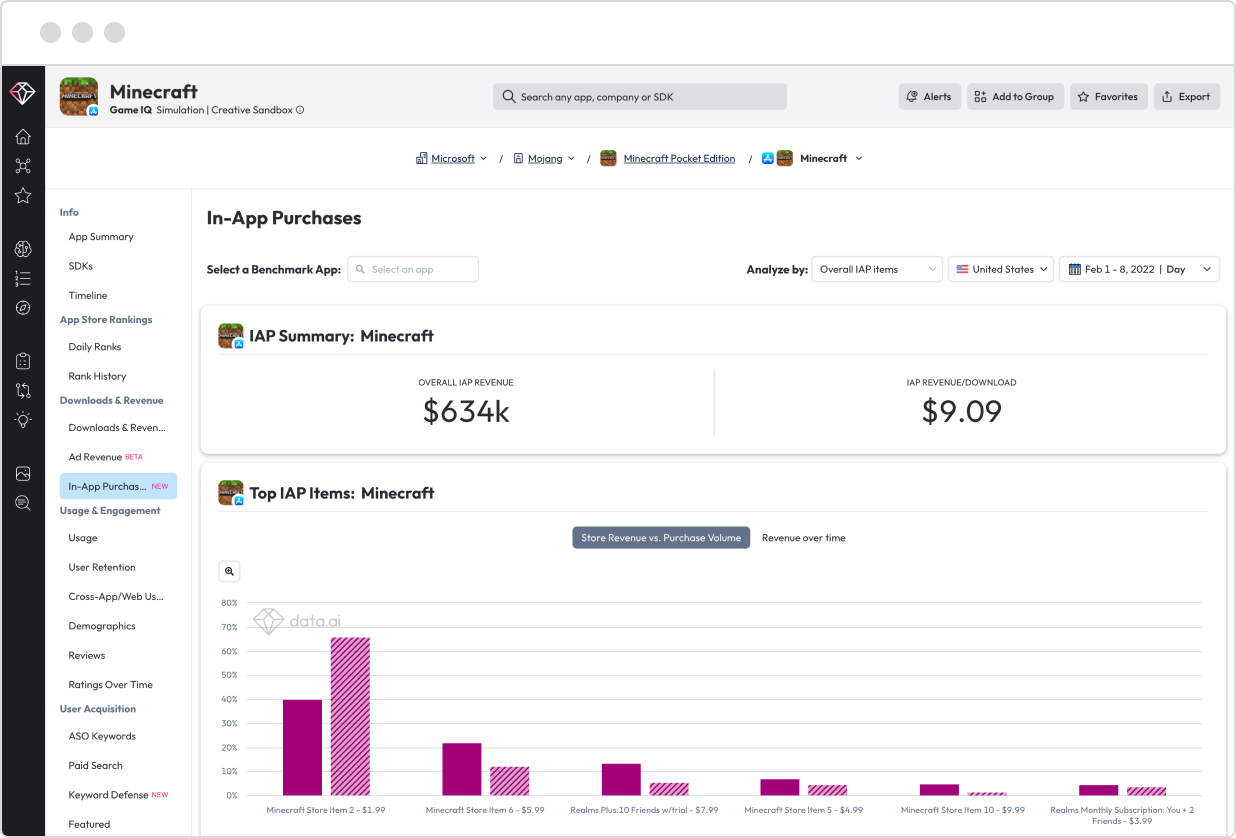Export the In-App Purchases data
The width and height of the screenshot is (1236, 838).
tap(1187, 97)
